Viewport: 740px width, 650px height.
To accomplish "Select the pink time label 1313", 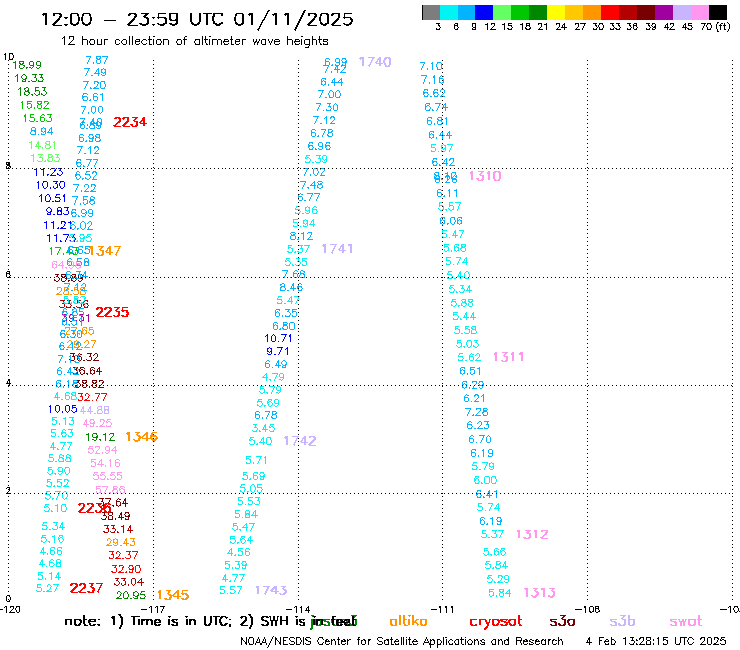I will [539, 592].
